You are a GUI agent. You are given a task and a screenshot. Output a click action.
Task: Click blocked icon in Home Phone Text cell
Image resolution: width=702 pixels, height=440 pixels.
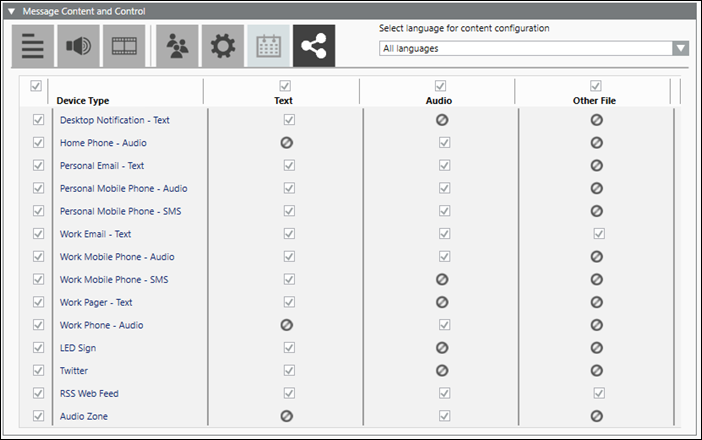pyautogui.click(x=286, y=143)
